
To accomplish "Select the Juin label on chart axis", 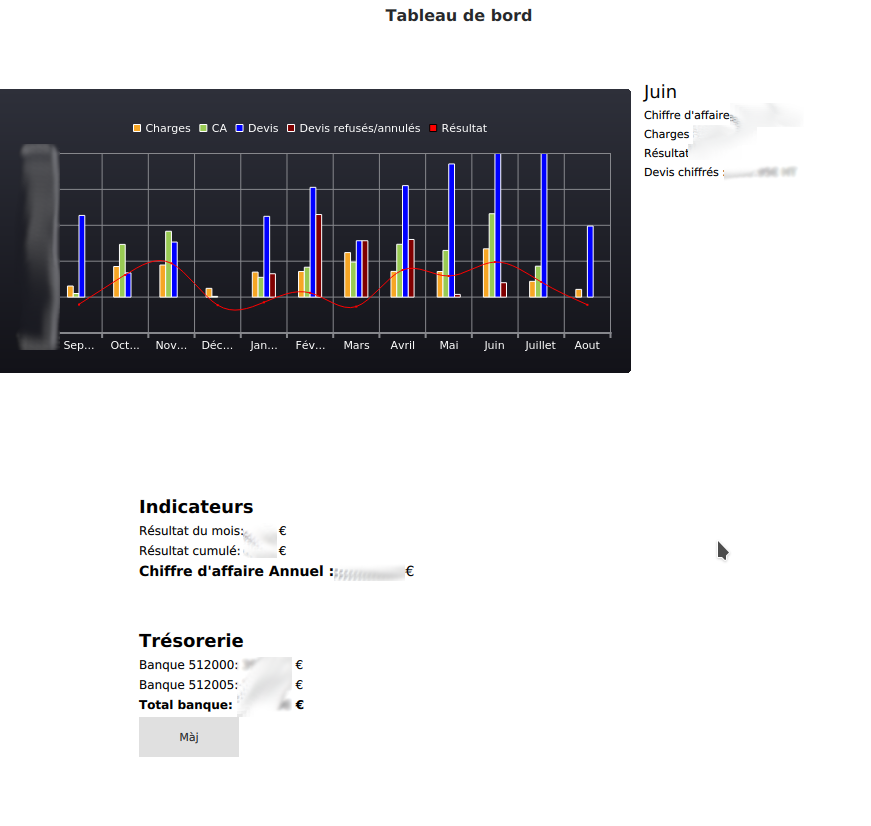I will [x=494, y=345].
